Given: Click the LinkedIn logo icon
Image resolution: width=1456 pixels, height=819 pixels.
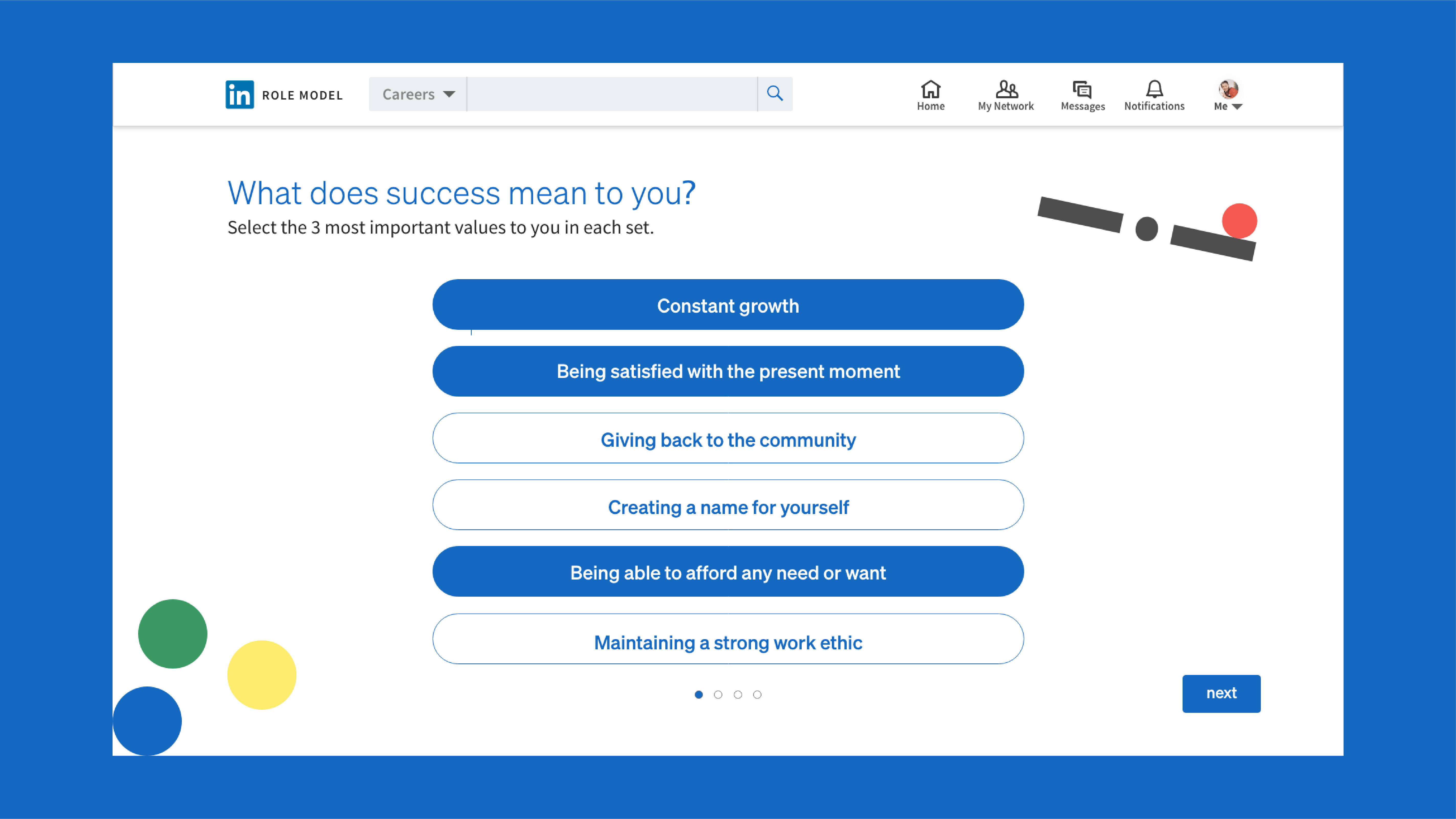Looking at the screenshot, I should coord(240,94).
